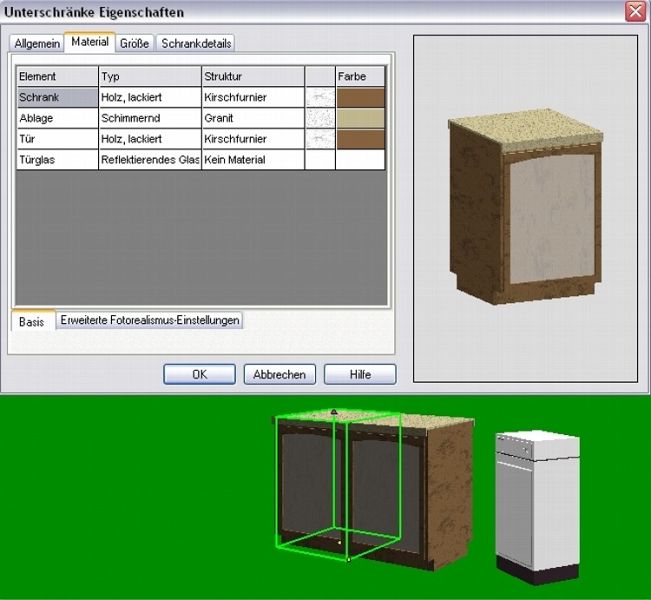
Task: Click the Ablage granite texture preview
Action: [x=320, y=118]
